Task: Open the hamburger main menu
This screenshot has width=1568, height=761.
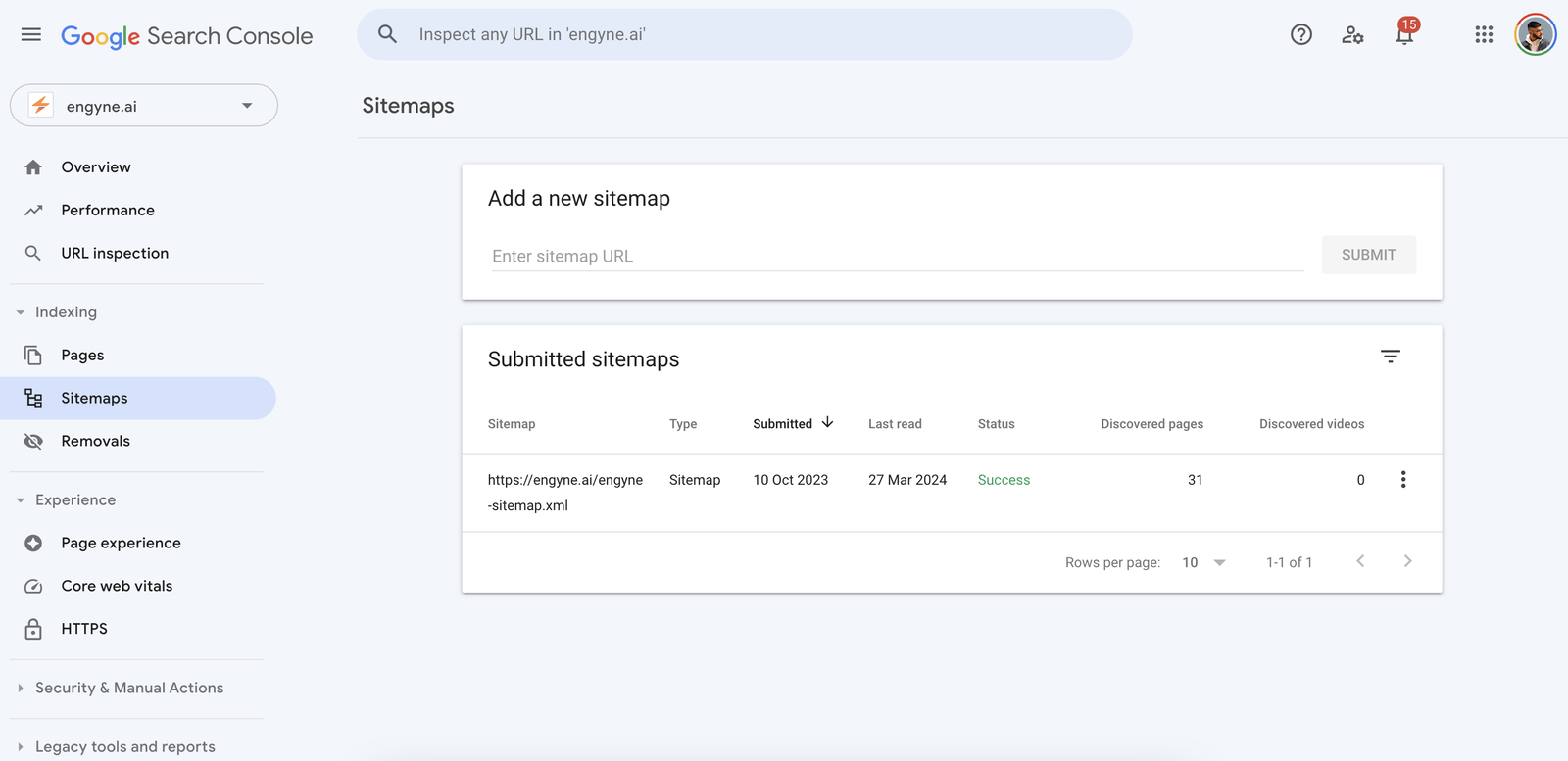Action: pos(31,35)
